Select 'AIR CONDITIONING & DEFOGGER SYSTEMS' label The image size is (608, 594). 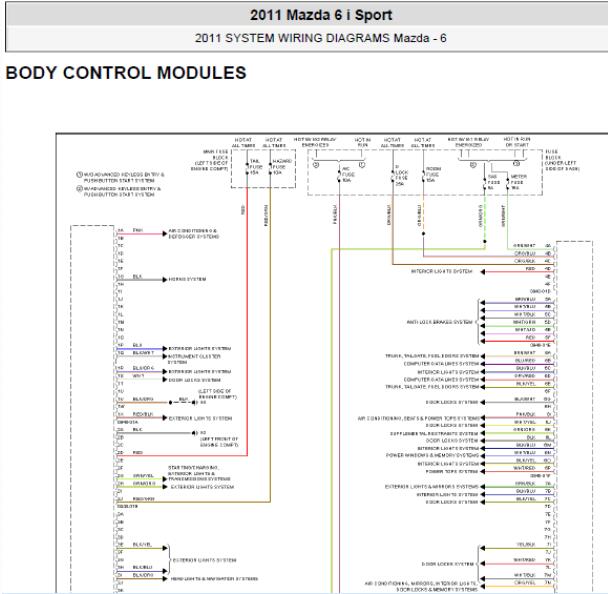click(193, 233)
